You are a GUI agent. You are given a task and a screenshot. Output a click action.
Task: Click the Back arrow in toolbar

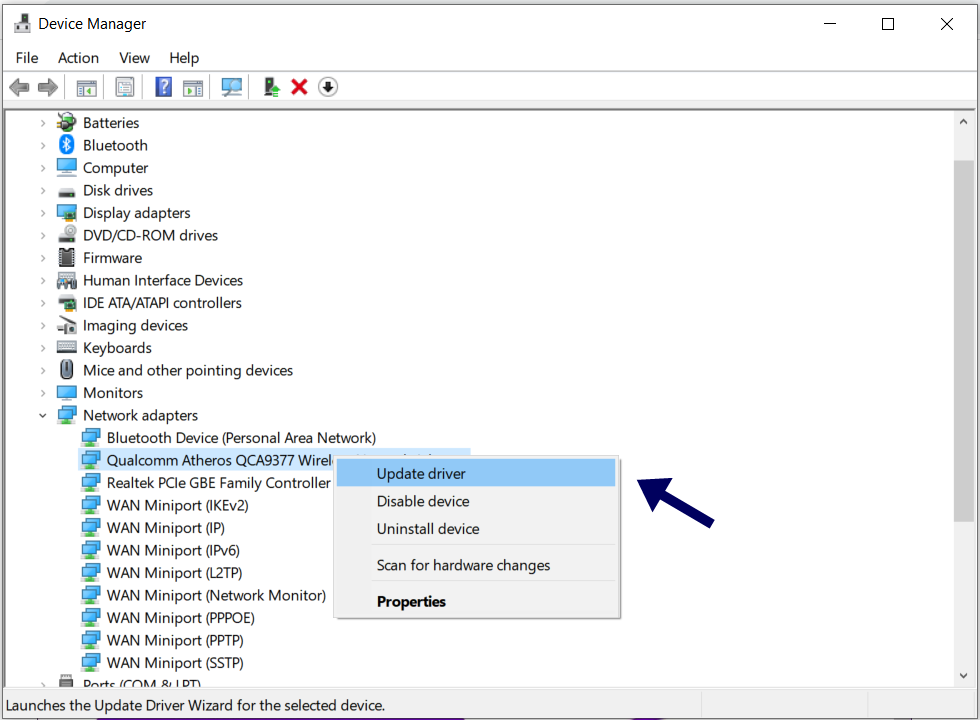point(19,88)
